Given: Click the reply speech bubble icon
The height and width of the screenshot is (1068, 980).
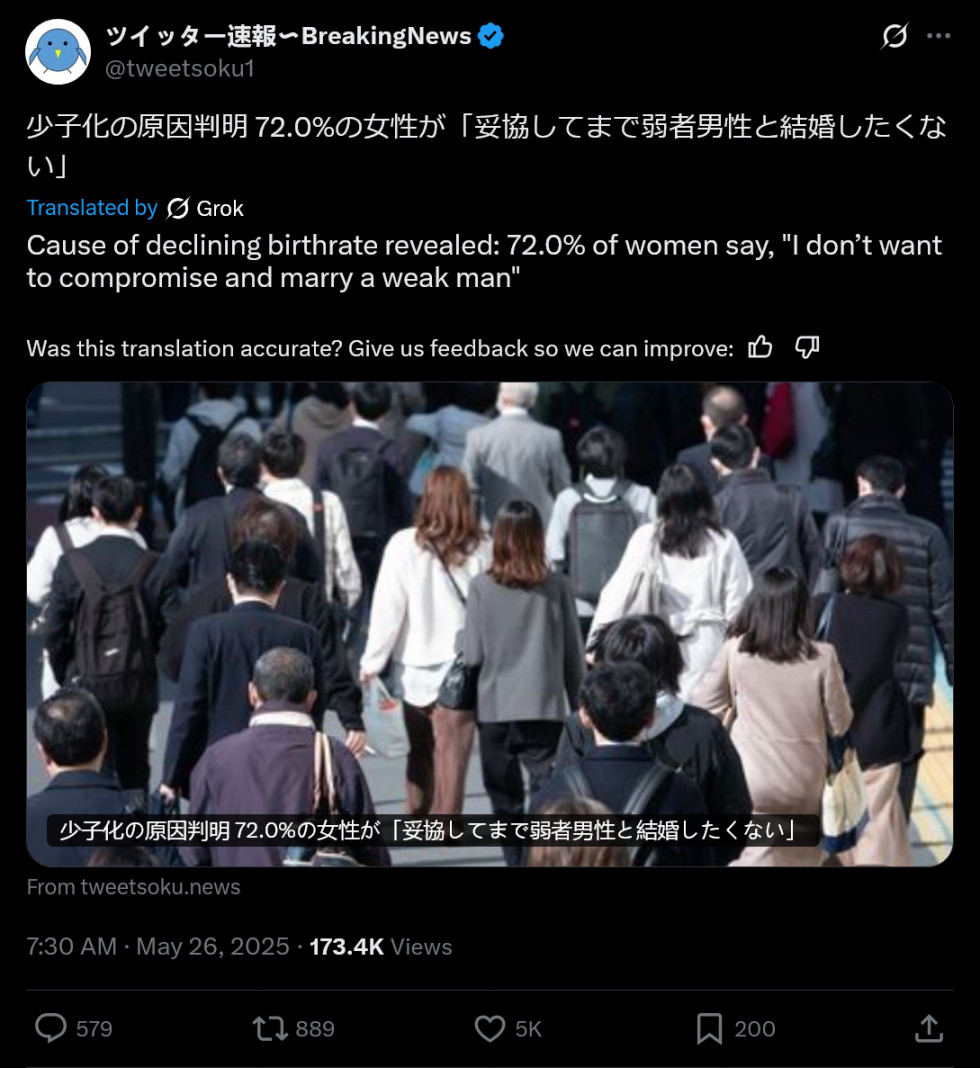Looking at the screenshot, I should (x=51, y=1028).
